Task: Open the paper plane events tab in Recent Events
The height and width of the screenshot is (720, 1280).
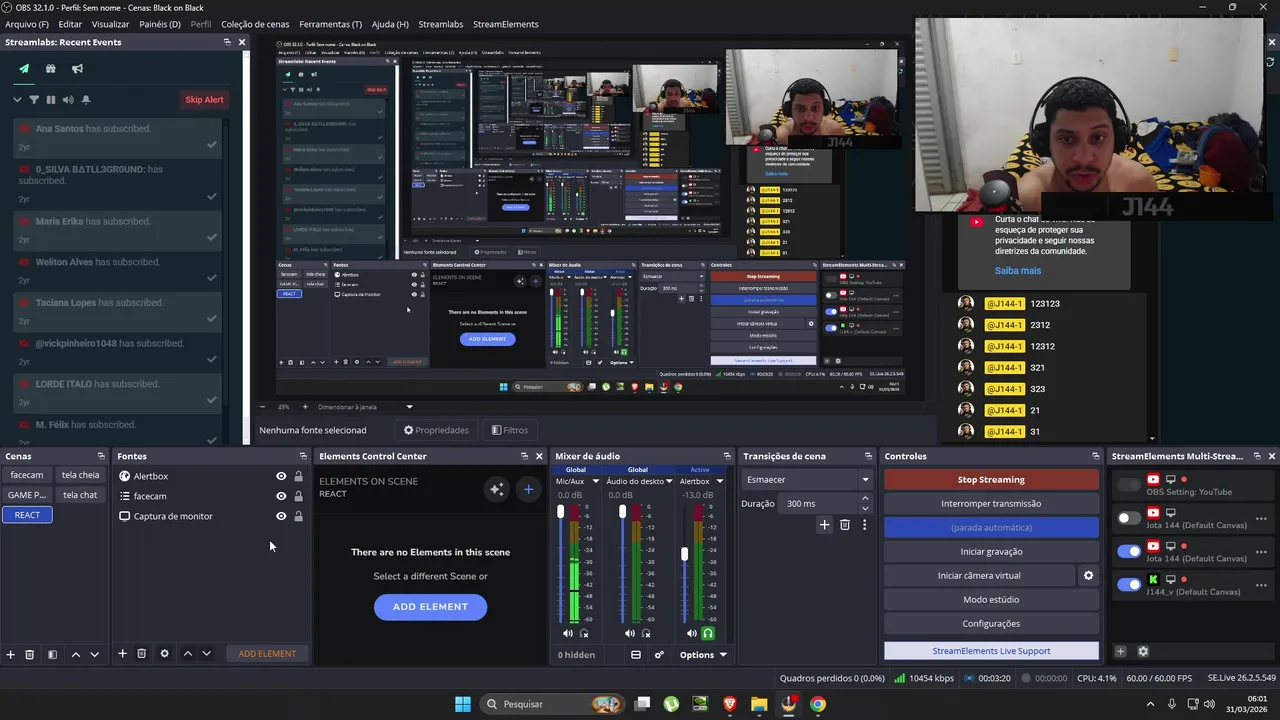Action: [x=24, y=69]
